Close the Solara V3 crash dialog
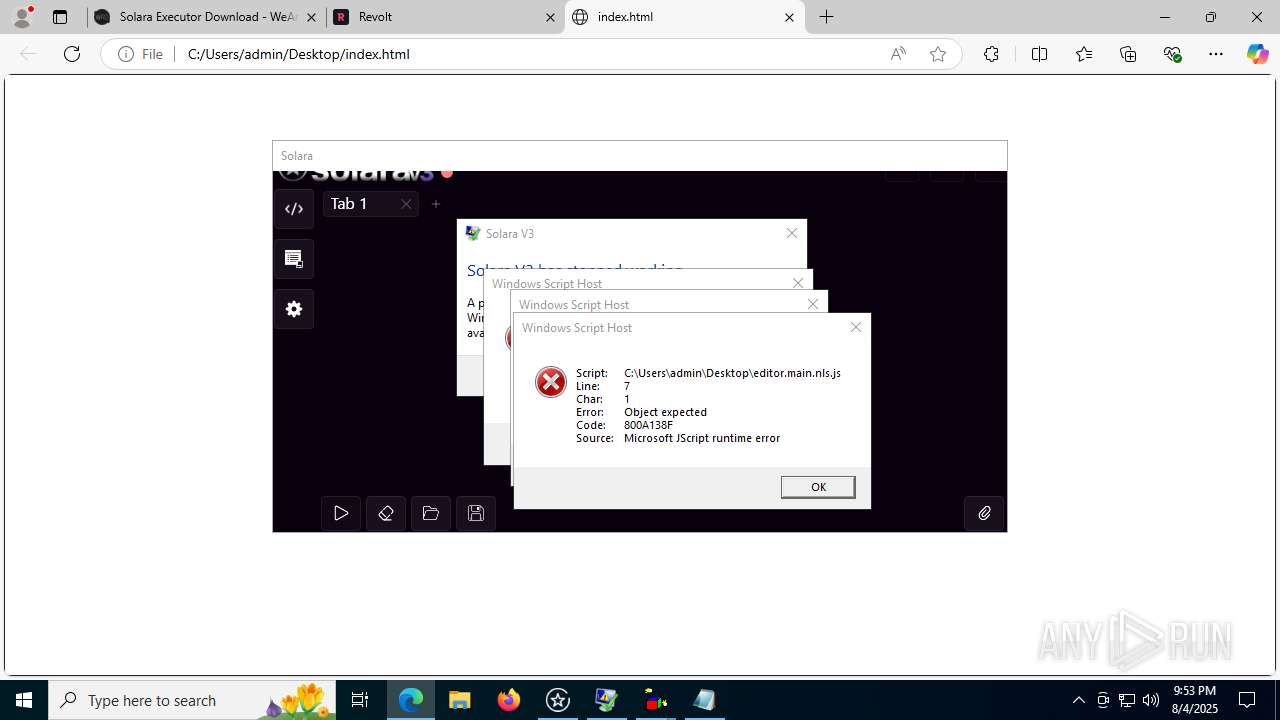The height and width of the screenshot is (720, 1280). click(792, 233)
